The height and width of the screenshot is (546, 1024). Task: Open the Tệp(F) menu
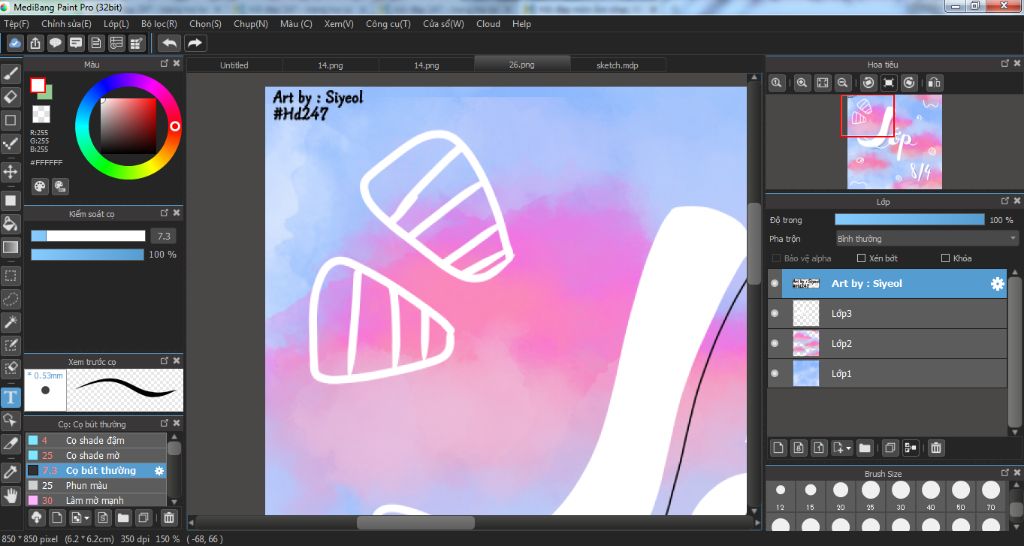pyautogui.click(x=16, y=24)
